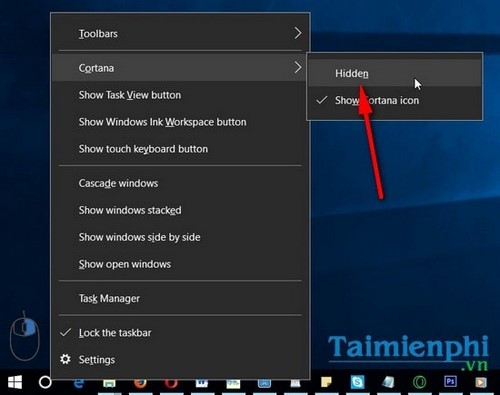The width and height of the screenshot is (500, 395).
Task: Open the Windows Start button
Action: pyautogui.click(x=15, y=382)
